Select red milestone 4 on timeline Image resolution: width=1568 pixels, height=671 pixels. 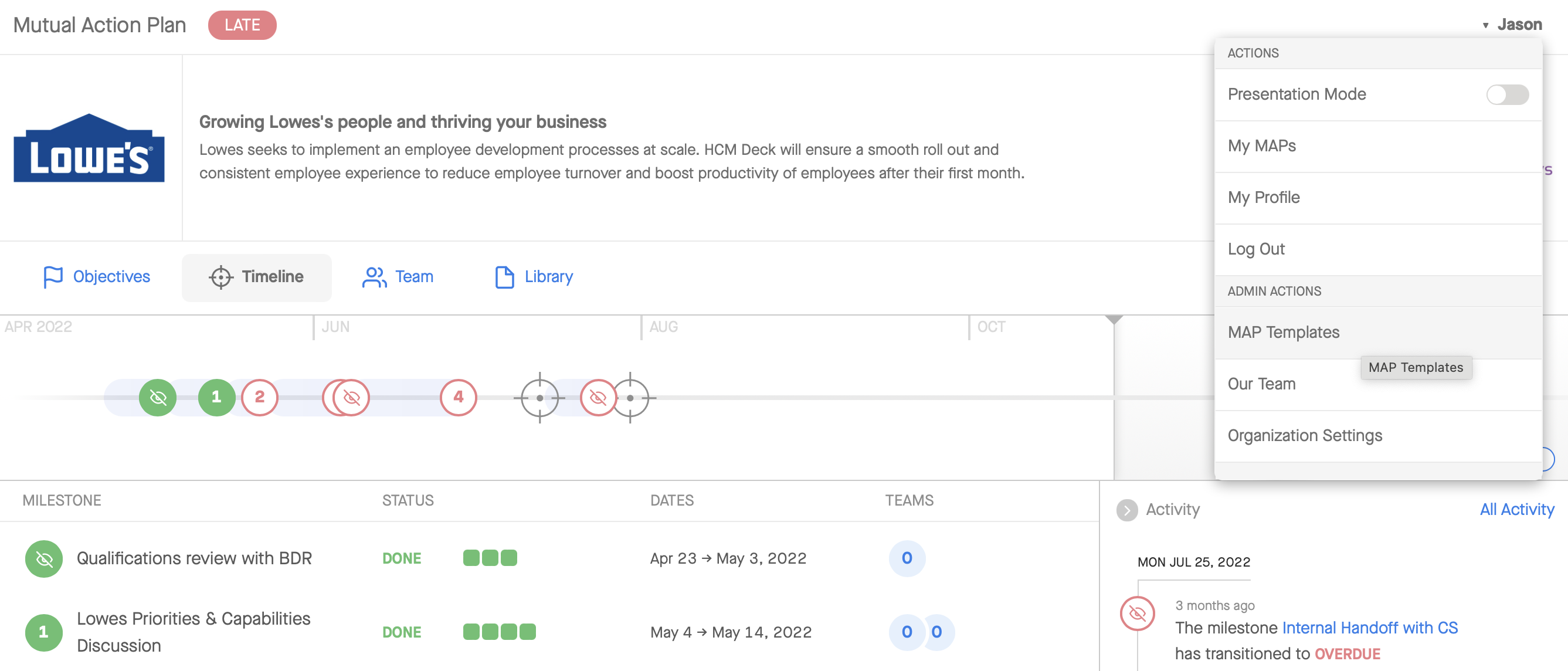click(459, 398)
